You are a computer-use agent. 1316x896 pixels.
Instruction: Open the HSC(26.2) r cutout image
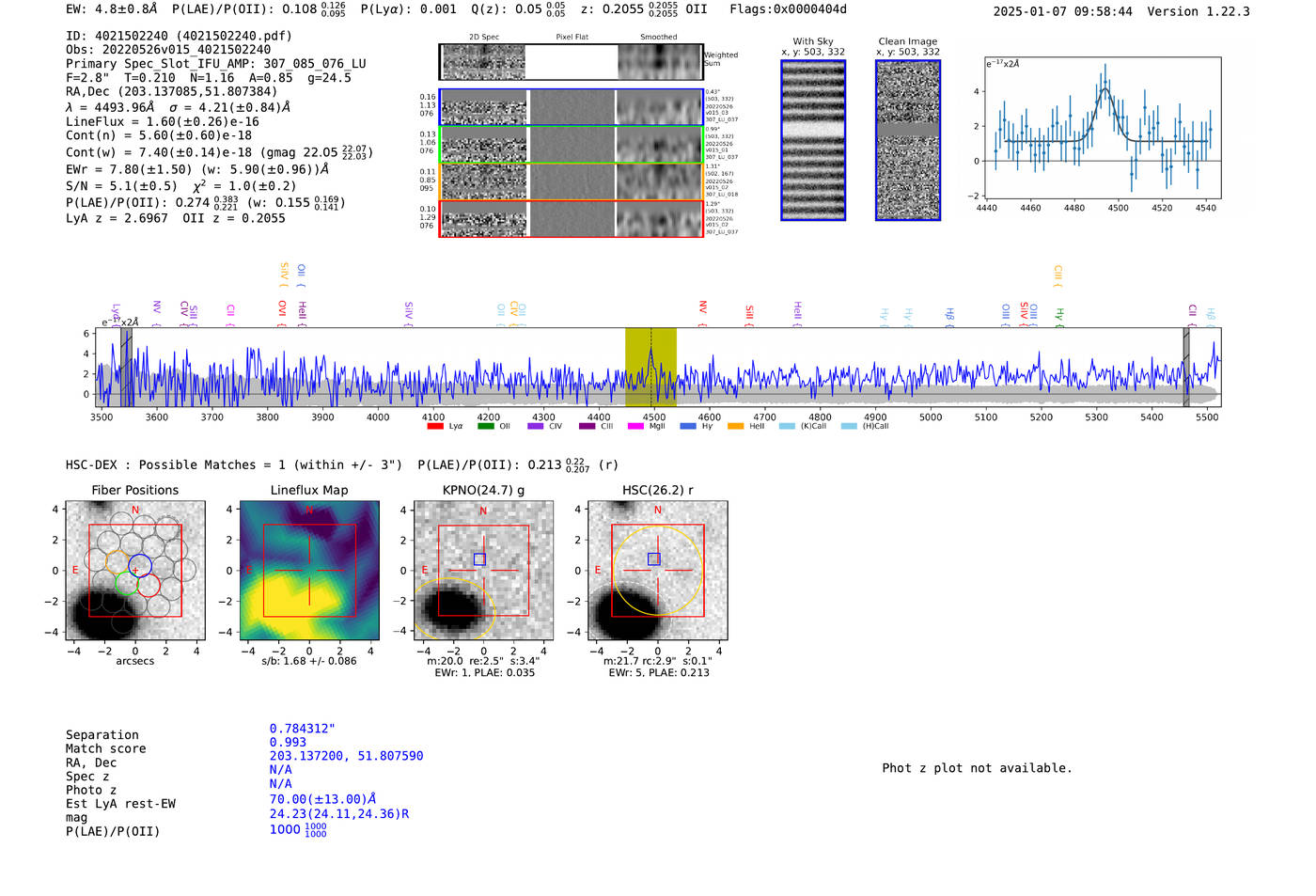pos(658,571)
